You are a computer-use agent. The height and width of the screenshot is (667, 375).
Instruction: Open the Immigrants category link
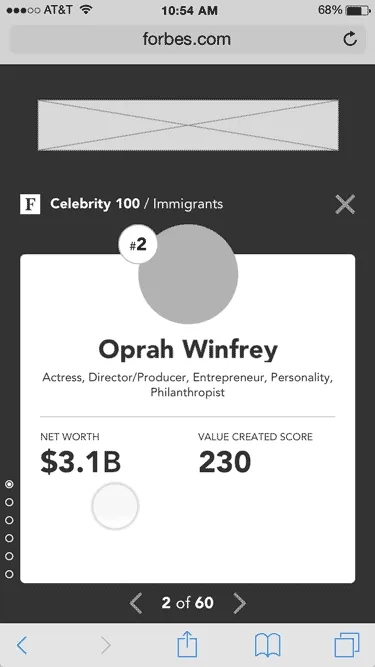[188, 204]
